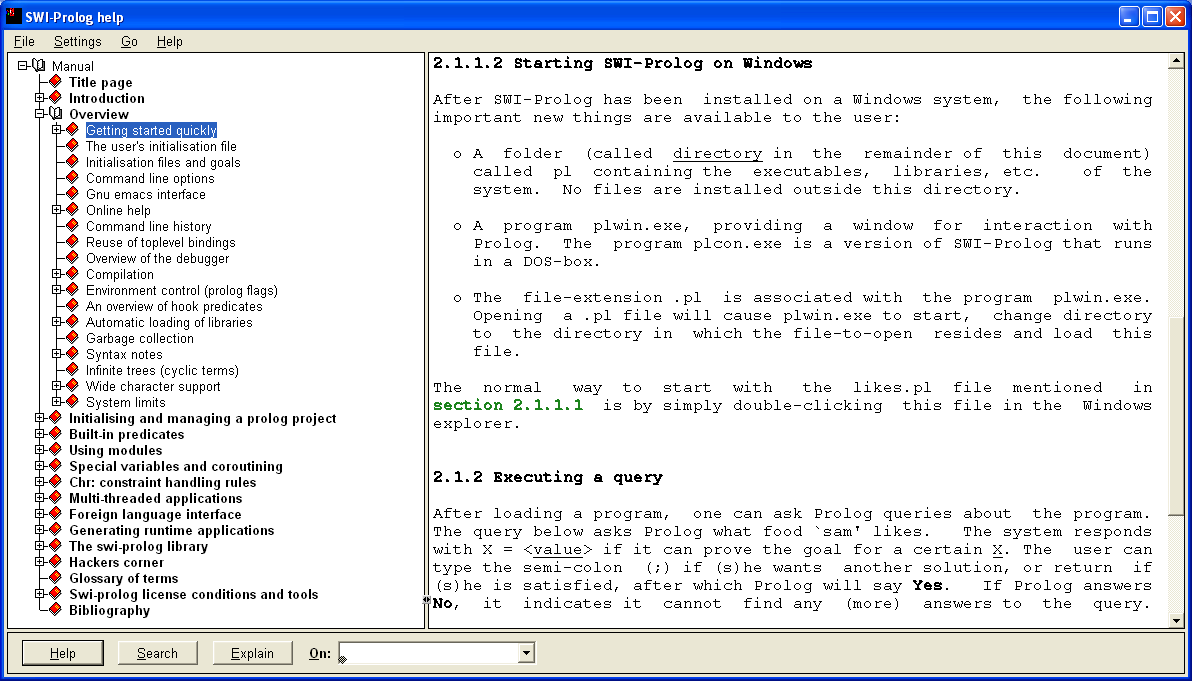1192x681 pixels.
Task: Open the On: combo box dropdown arrow
Action: click(526, 653)
